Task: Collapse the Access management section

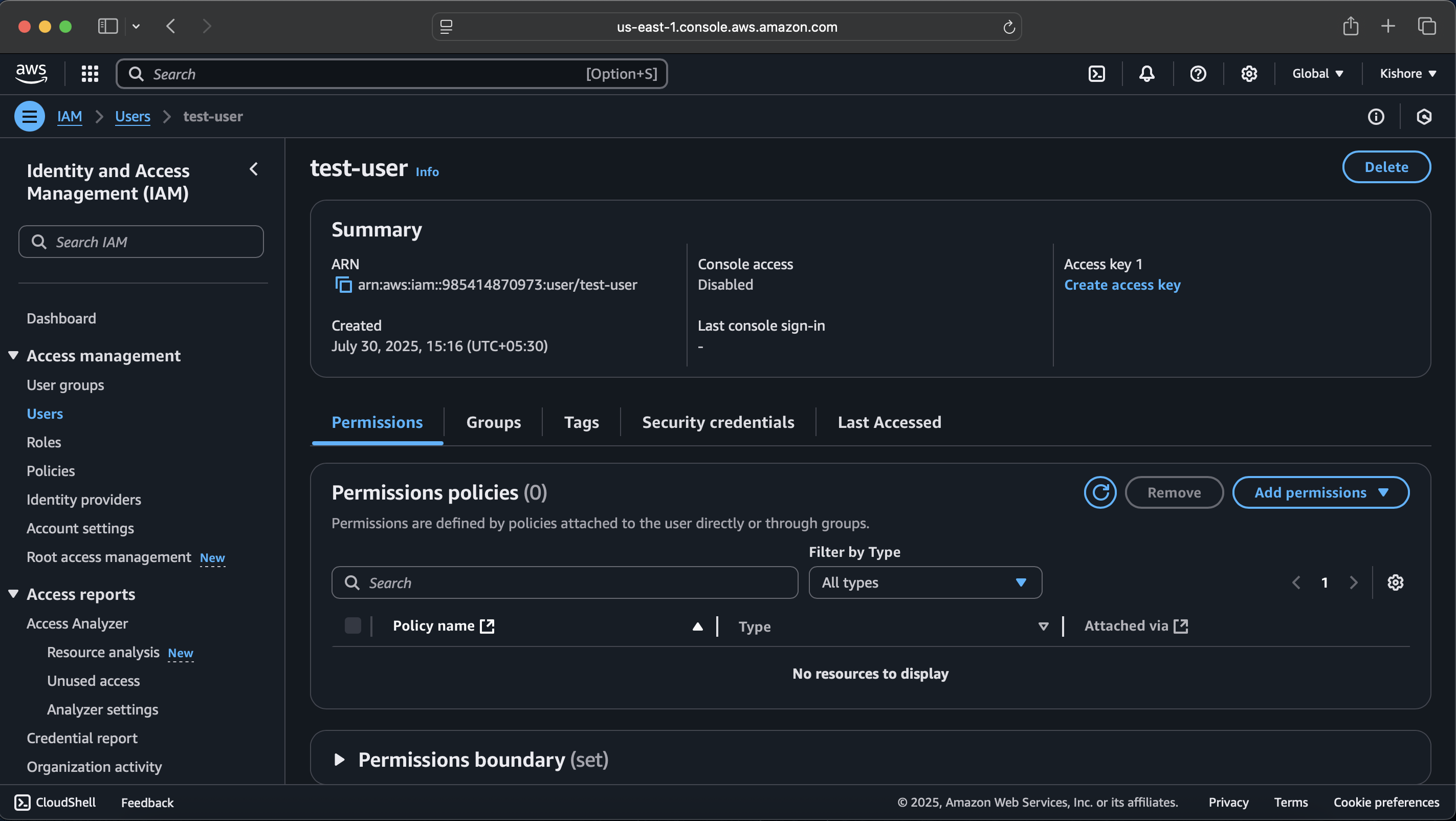Action: click(14, 355)
